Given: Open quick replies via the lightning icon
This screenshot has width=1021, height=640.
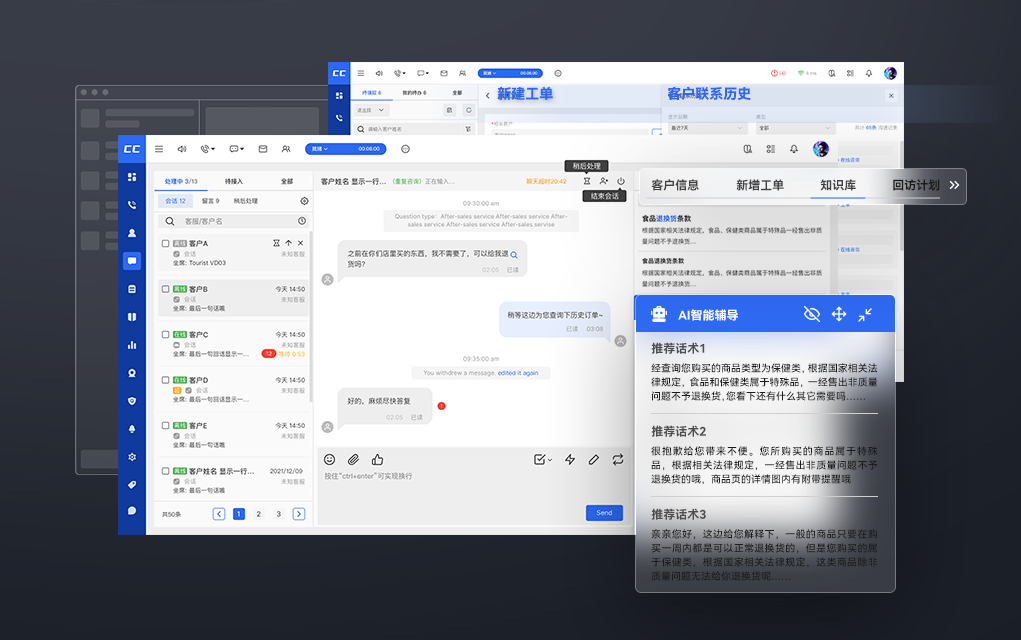Looking at the screenshot, I should [568, 460].
